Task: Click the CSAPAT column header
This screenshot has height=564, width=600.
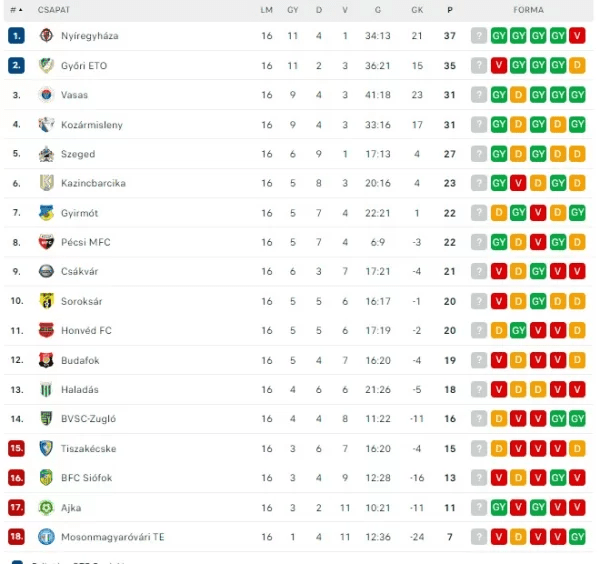Action: pyautogui.click(x=54, y=10)
